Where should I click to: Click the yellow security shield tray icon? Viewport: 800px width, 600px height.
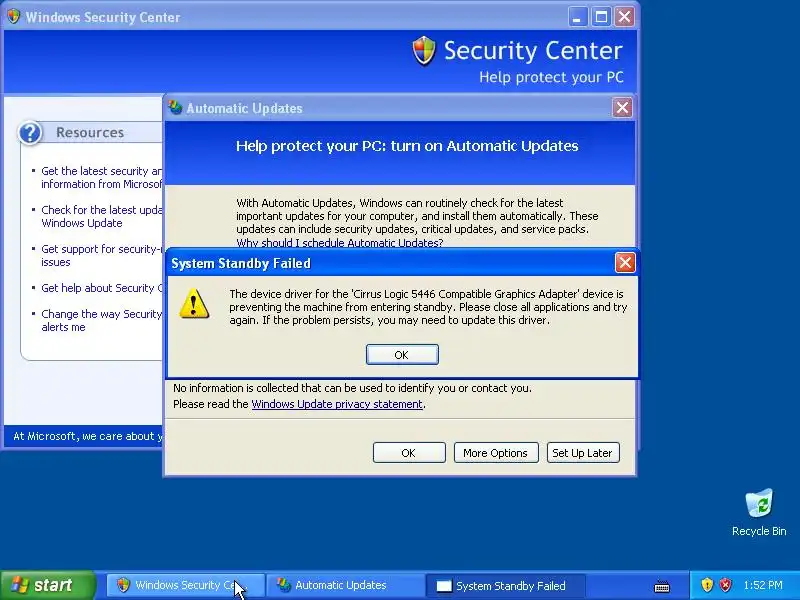click(x=707, y=585)
